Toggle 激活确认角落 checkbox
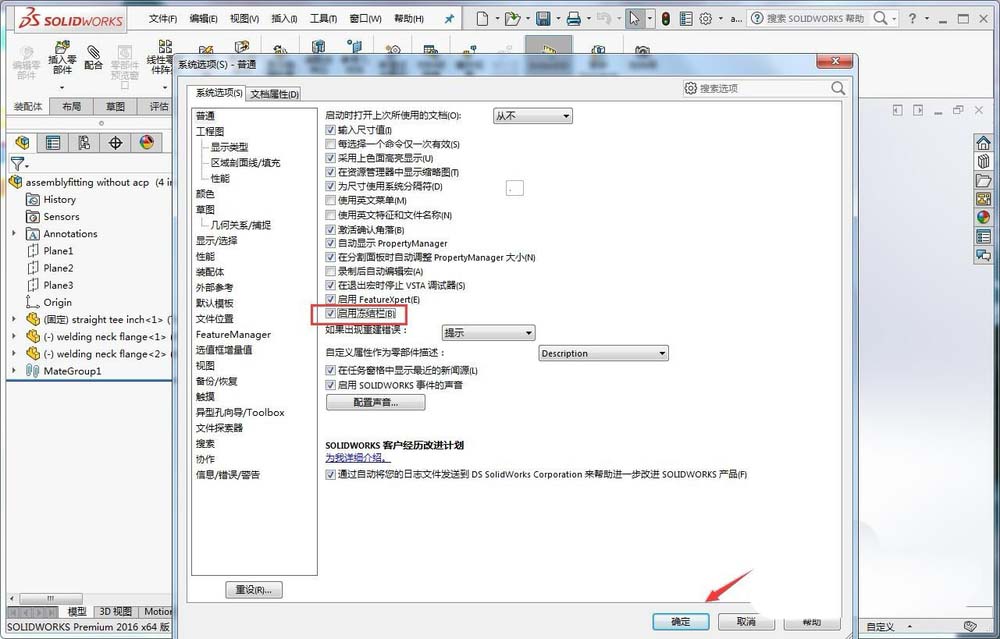Screen dimensions: 1000x639 [x=330, y=230]
